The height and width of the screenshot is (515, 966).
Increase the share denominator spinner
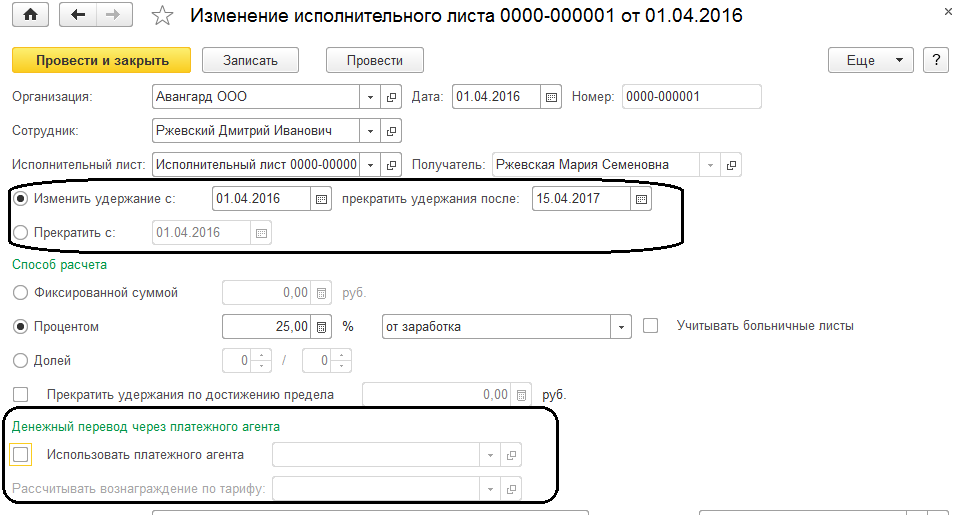coord(341,355)
